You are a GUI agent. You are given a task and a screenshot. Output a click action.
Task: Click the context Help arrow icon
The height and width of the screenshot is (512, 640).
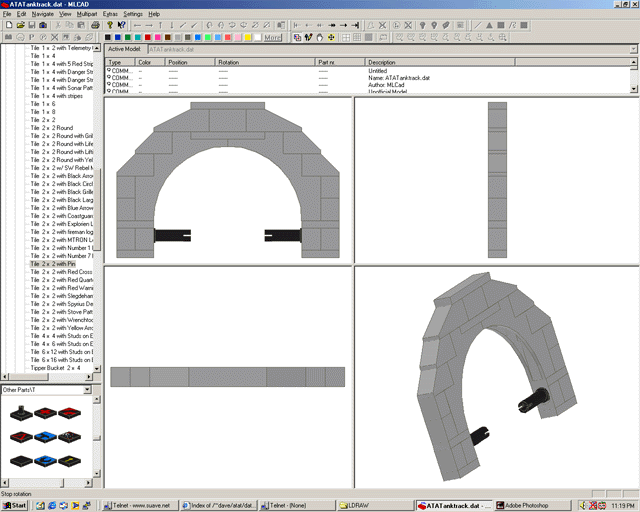pyautogui.click(x=122, y=25)
